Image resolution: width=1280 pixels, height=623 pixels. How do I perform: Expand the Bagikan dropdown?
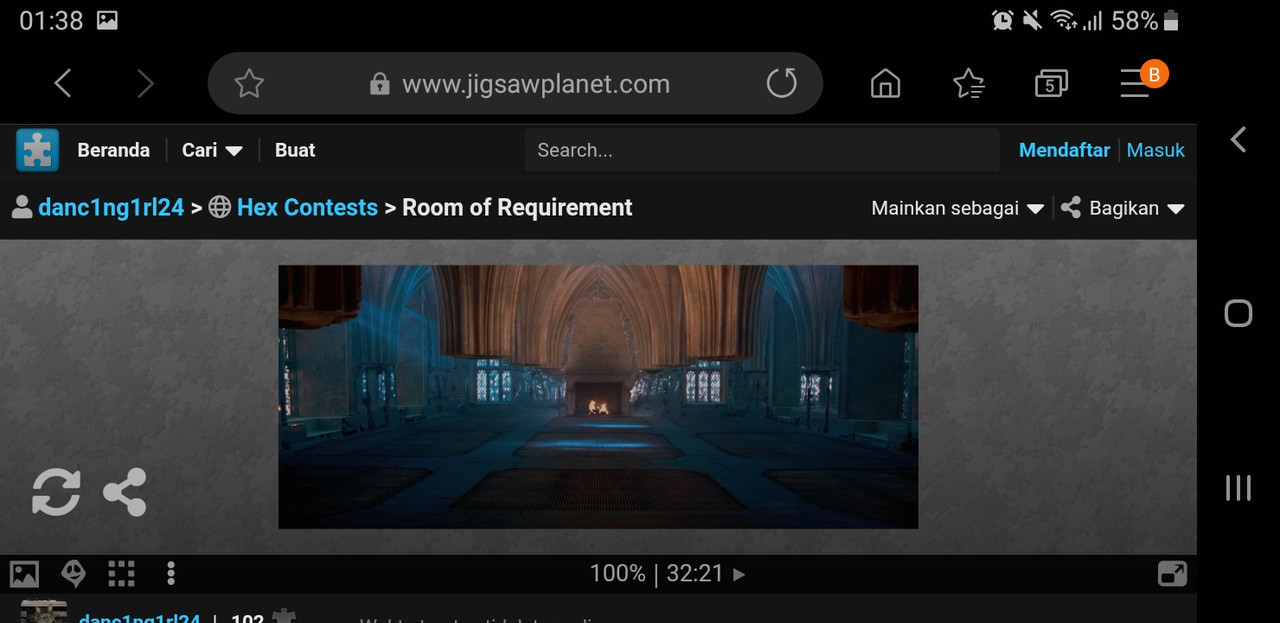[1136, 208]
